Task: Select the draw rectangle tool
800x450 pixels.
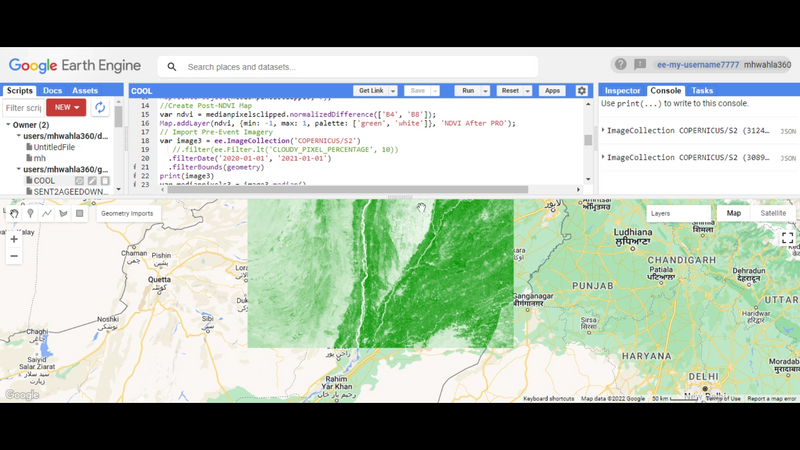Action: (x=80, y=213)
